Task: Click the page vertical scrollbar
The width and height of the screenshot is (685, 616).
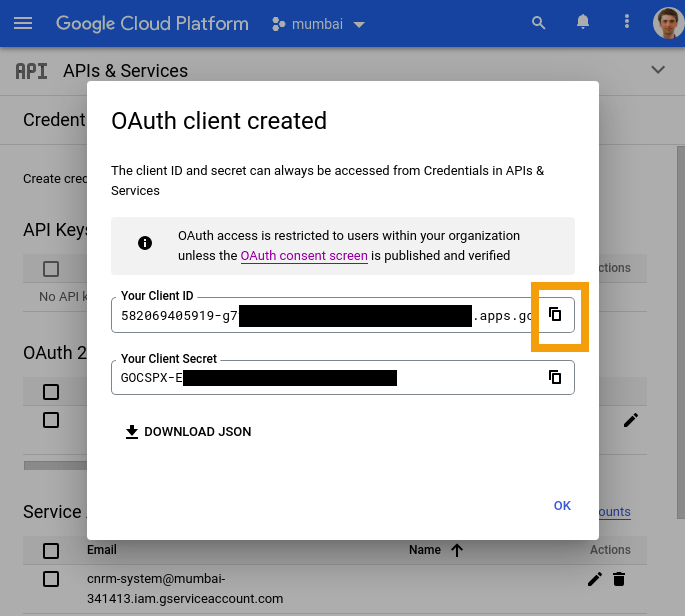Action: (681, 332)
